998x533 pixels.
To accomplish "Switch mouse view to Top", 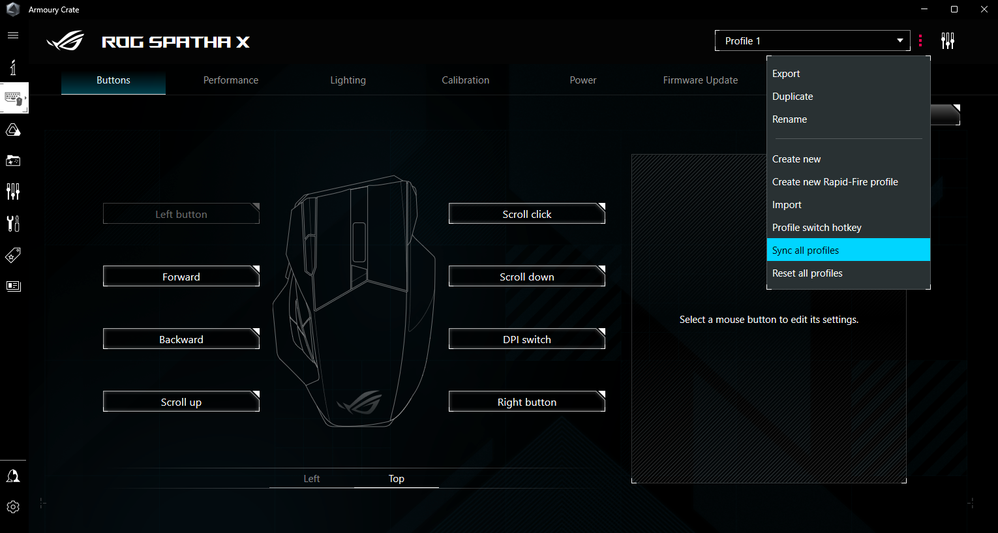I will tap(397, 479).
